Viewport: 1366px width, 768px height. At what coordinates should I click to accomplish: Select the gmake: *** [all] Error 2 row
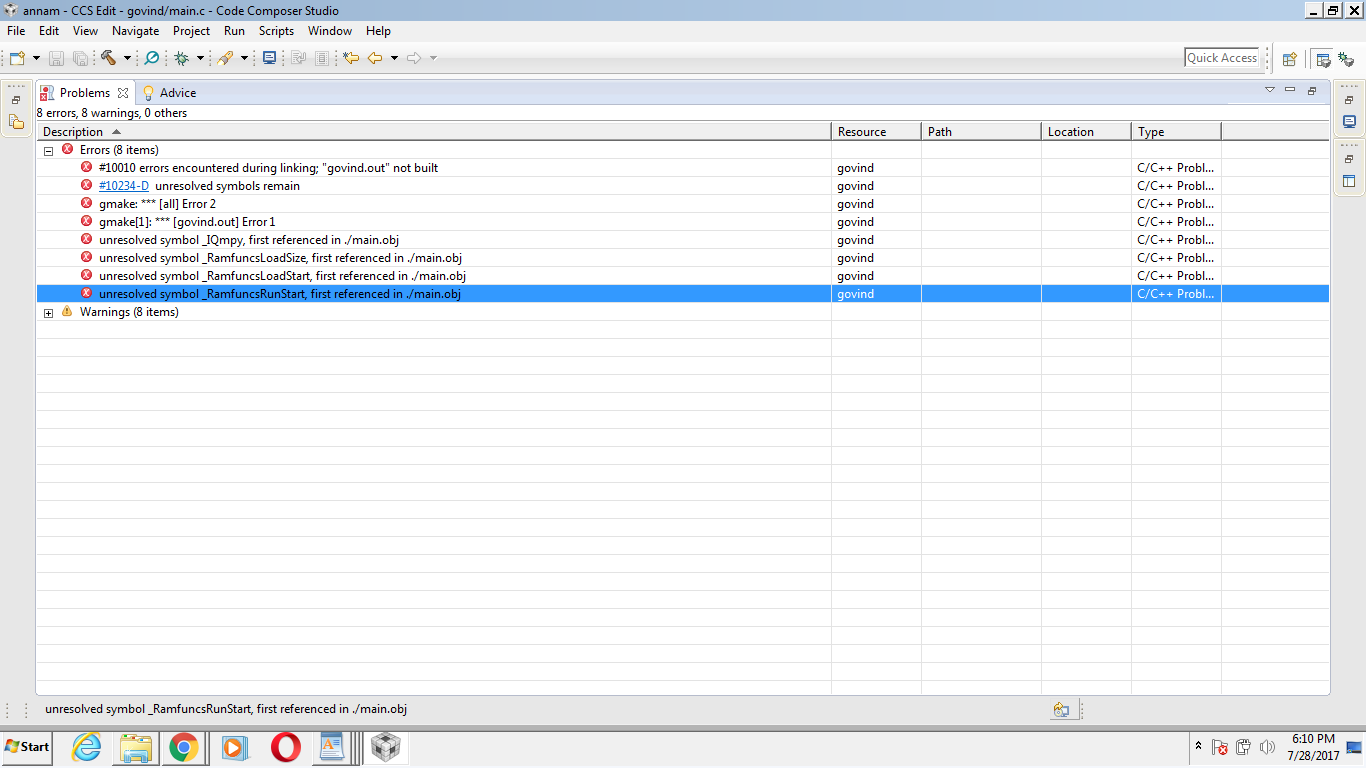coord(683,204)
